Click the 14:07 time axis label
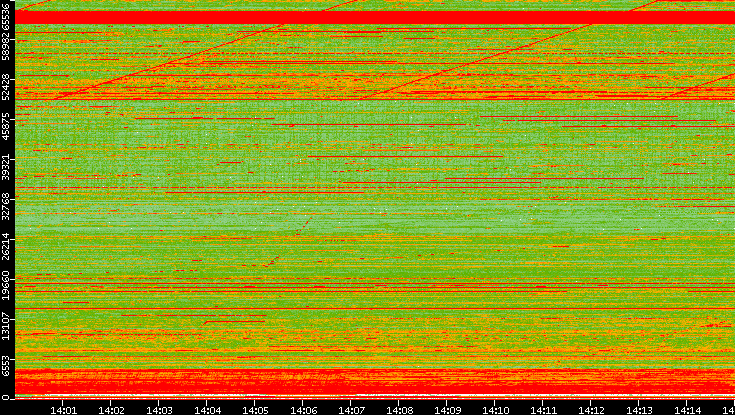Screen dimensions: 735x415 coord(351,410)
